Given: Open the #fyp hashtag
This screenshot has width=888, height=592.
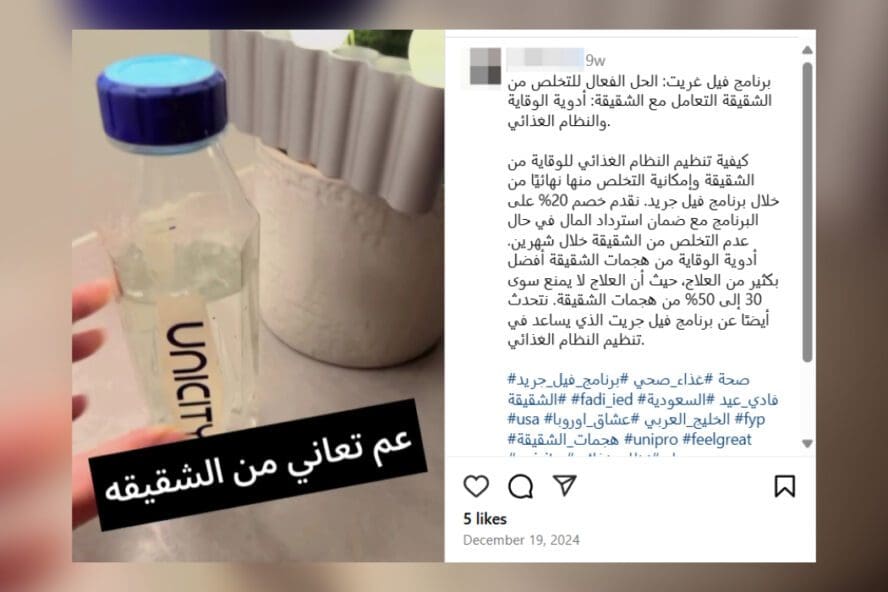Looking at the screenshot, I should [x=750, y=420].
